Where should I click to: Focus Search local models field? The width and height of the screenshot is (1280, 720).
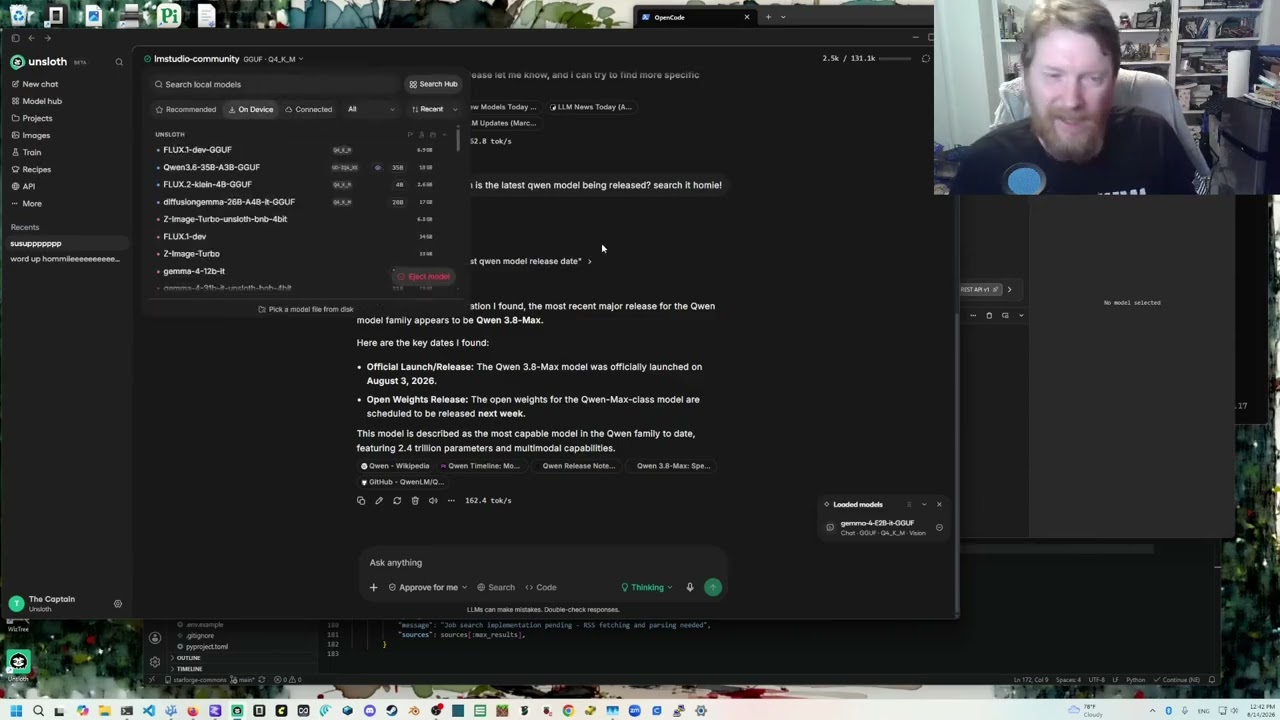coord(275,84)
